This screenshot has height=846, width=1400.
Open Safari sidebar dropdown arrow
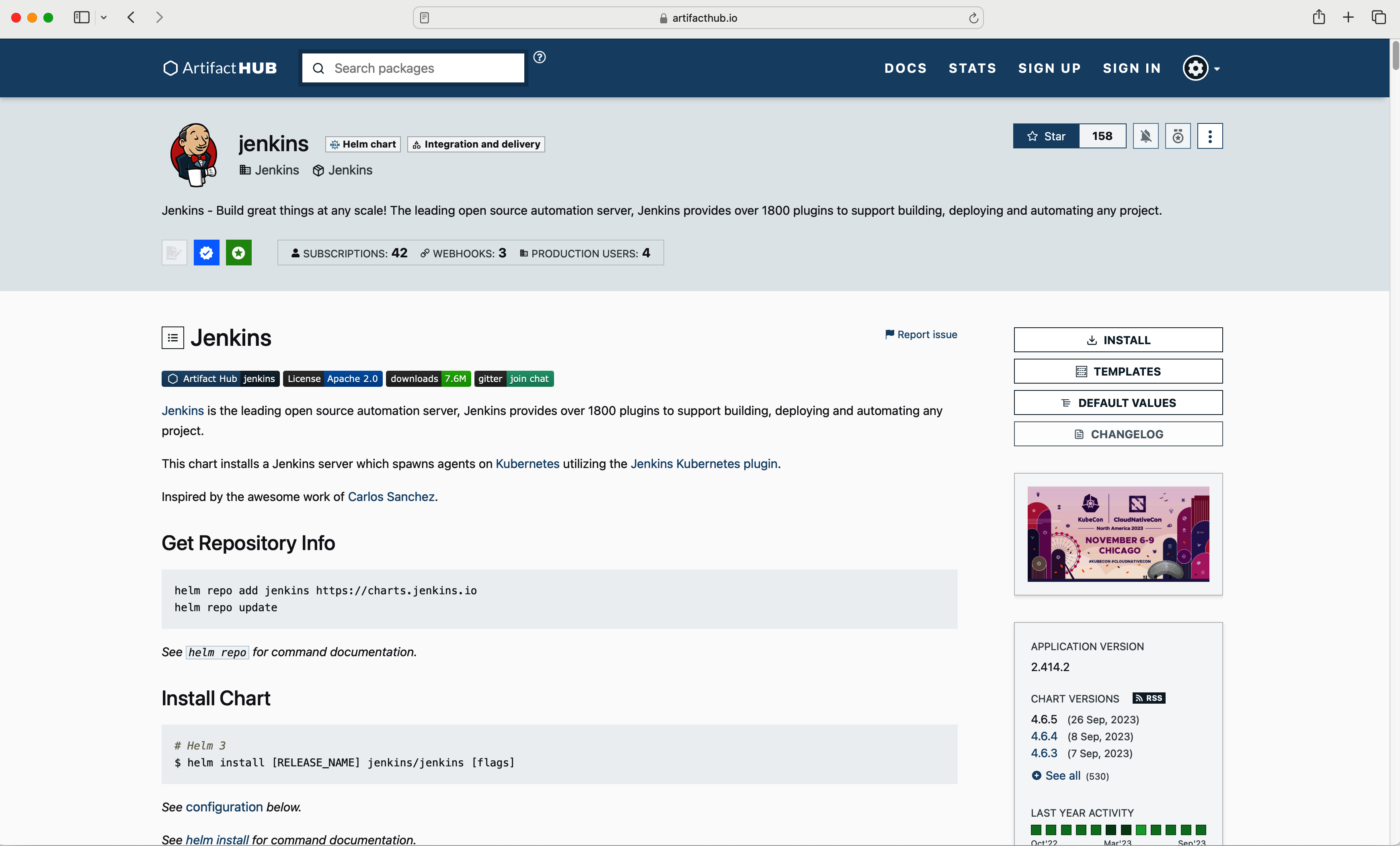104,18
